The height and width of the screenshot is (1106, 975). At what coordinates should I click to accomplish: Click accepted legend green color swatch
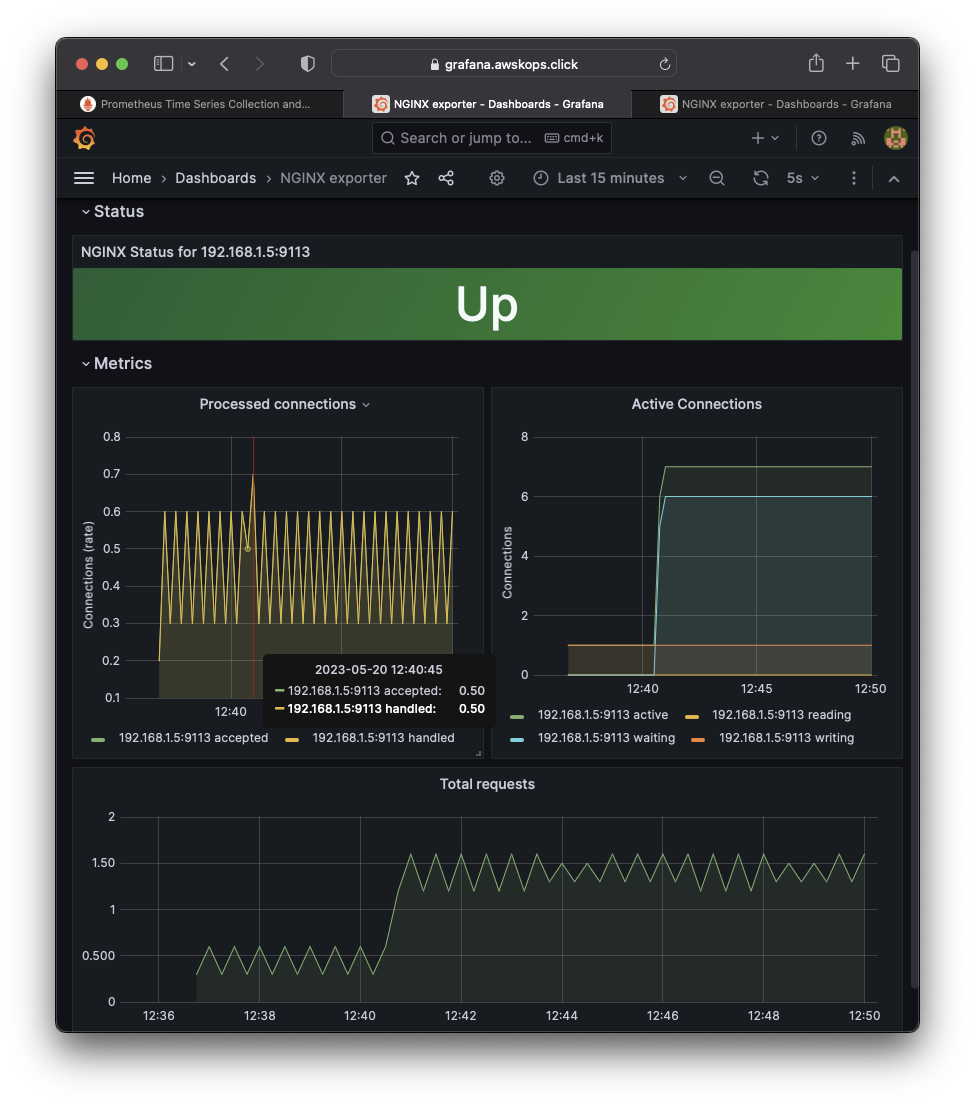pos(98,739)
